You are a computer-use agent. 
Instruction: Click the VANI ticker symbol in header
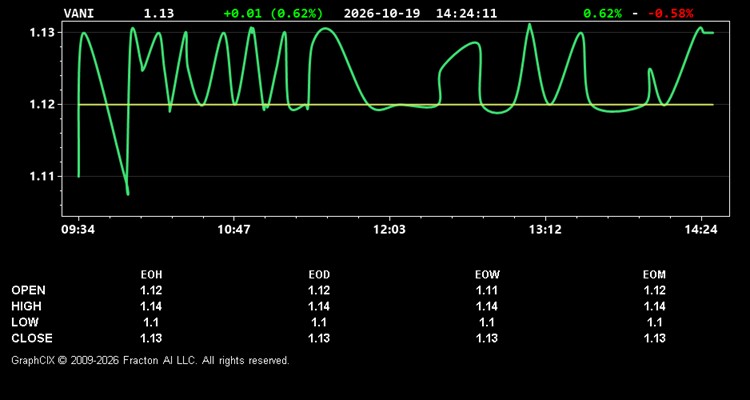79,13
